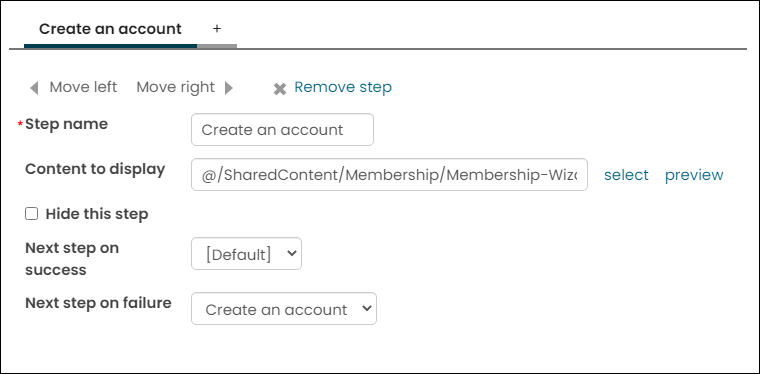Click the Move left arrow icon
The width and height of the screenshot is (760, 374).
34,88
